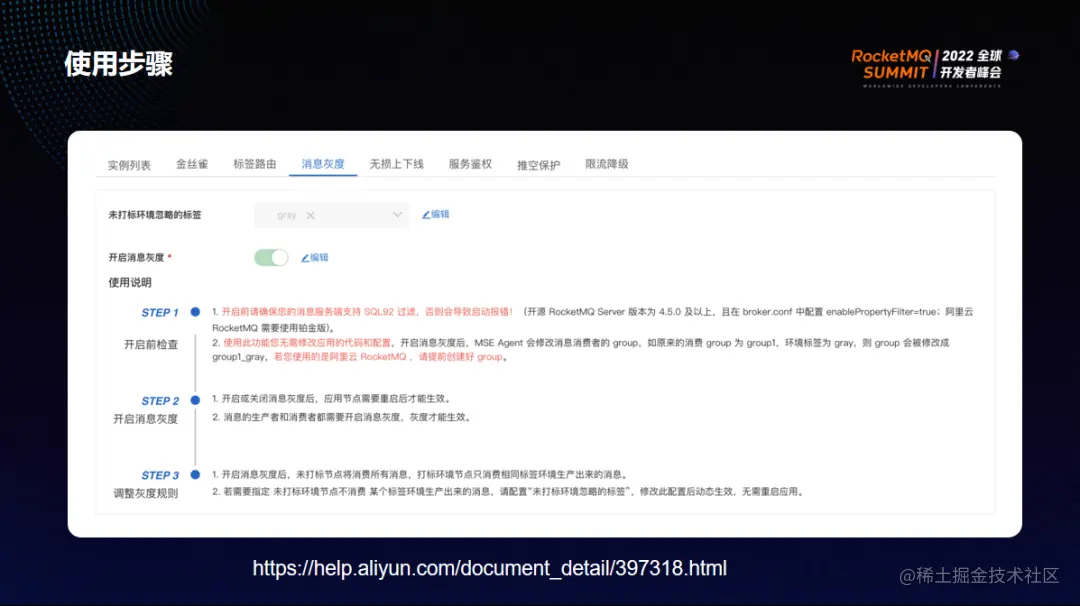
Task: Expand the tag selection dropdown chevron
Action: (397, 214)
